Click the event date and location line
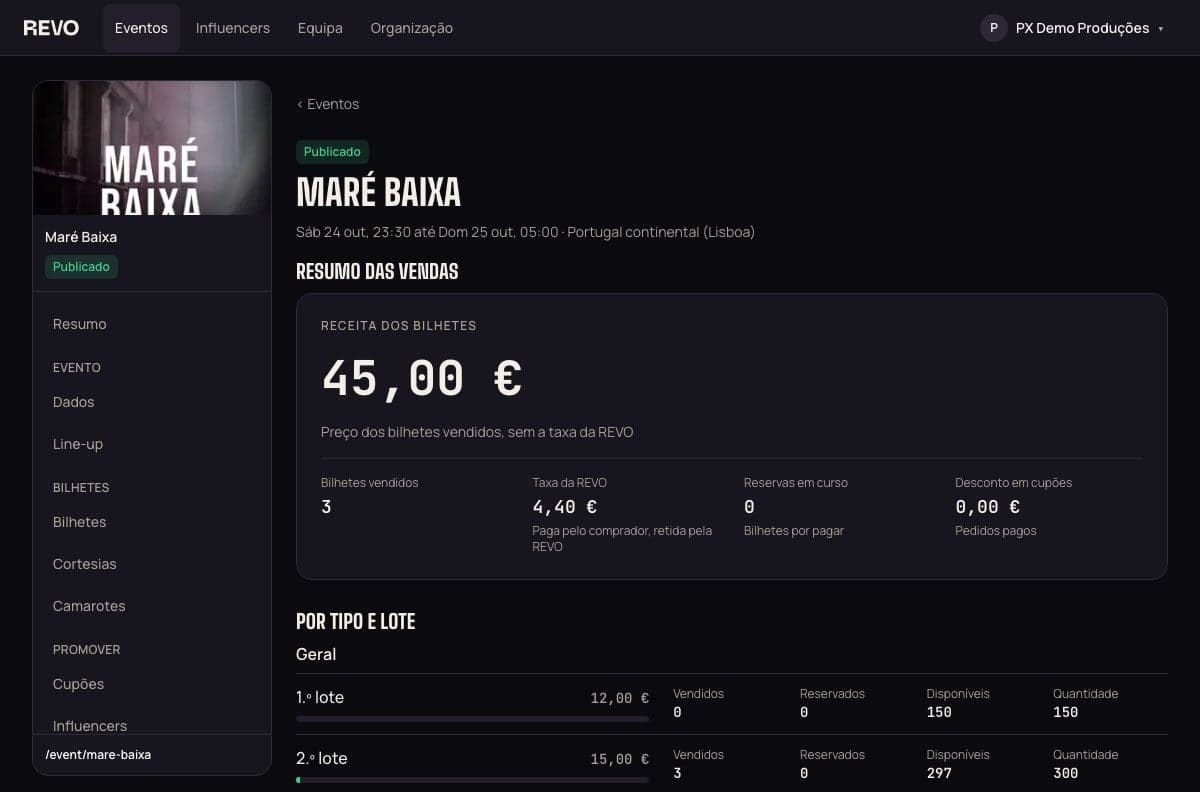The image size is (1200, 792). (525, 232)
